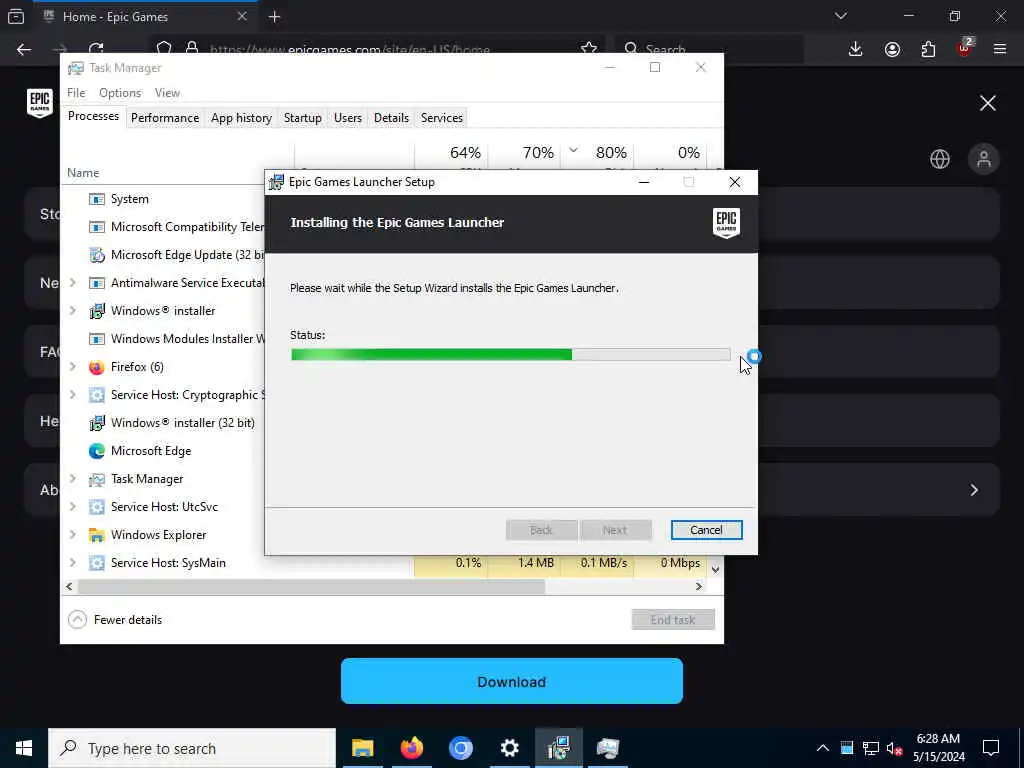1024x768 pixels.
Task: Cancel the Epic Games Launcher installation
Action: point(706,530)
